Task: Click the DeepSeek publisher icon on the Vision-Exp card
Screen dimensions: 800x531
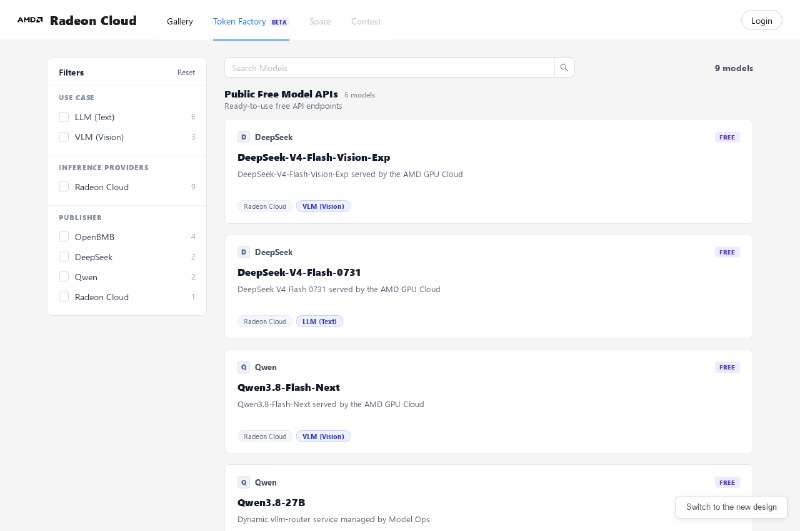Action: coord(243,137)
